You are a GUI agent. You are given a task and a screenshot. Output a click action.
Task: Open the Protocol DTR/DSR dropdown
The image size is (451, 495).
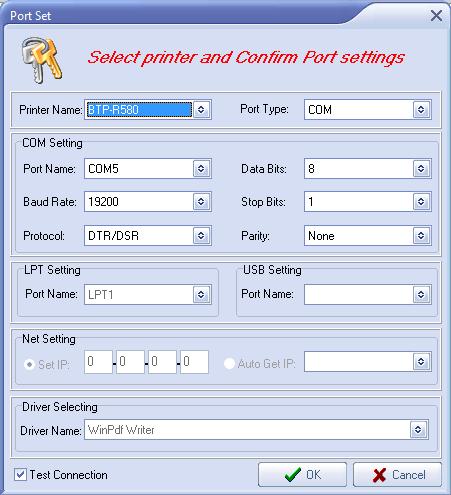pyautogui.click(x=201, y=236)
